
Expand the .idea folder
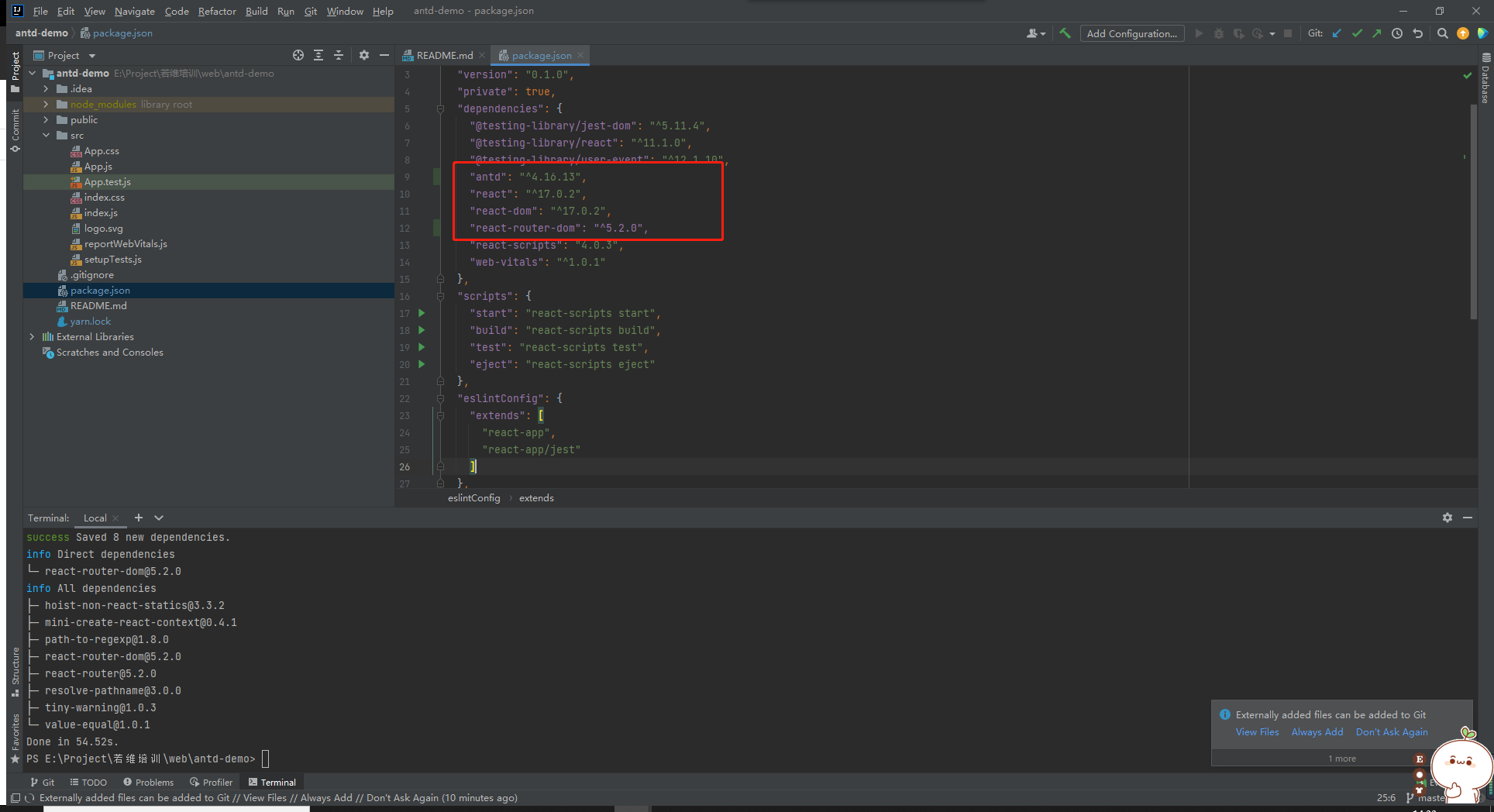(x=46, y=88)
